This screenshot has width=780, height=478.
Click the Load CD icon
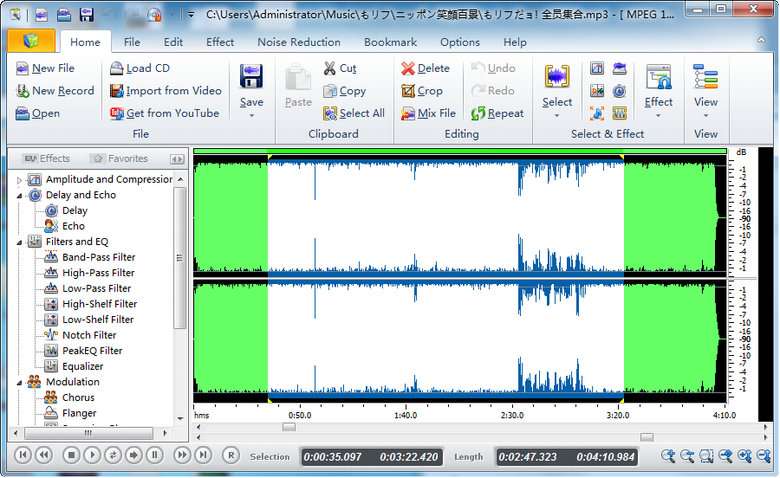(115, 69)
